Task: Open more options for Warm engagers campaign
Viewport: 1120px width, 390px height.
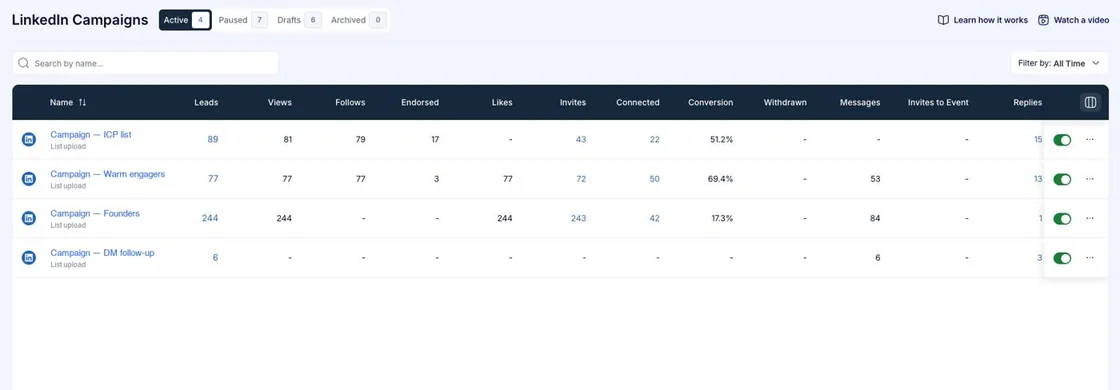Action: [x=1089, y=179]
